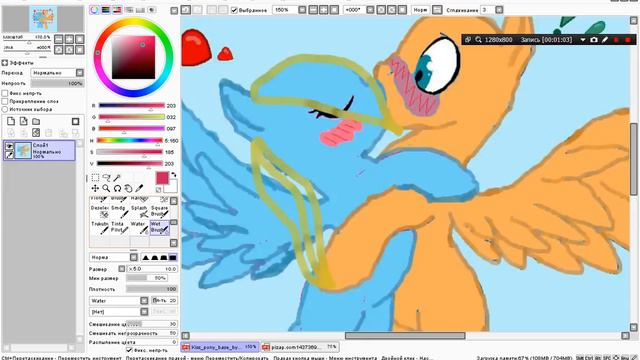Select the rotate canvas tool
640x360 pixels.
[117, 188]
